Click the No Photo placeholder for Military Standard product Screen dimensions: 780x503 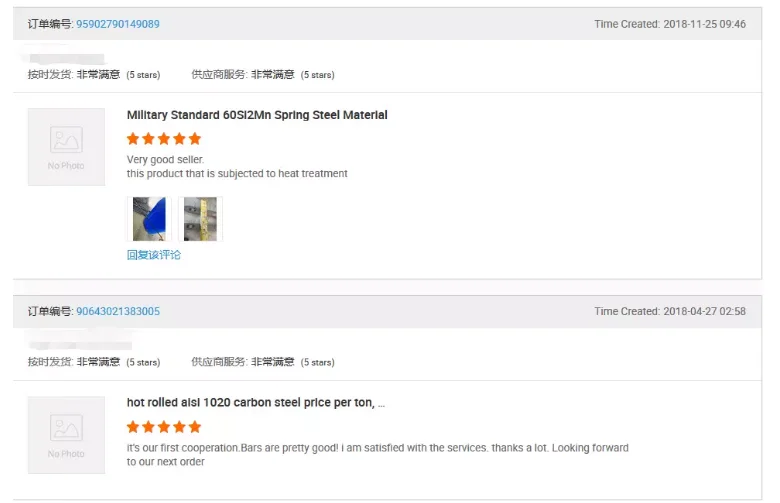[66, 146]
